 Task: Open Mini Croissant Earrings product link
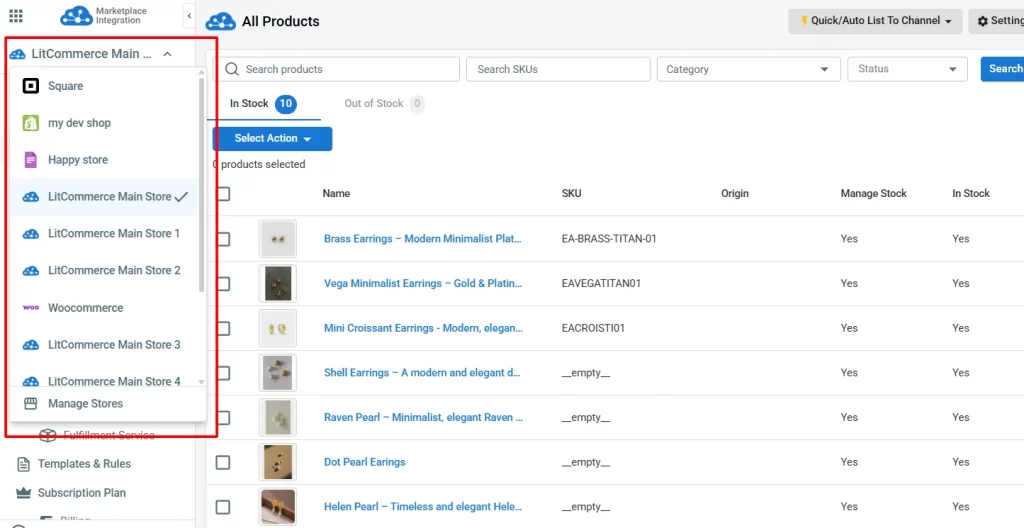click(x=423, y=328)
